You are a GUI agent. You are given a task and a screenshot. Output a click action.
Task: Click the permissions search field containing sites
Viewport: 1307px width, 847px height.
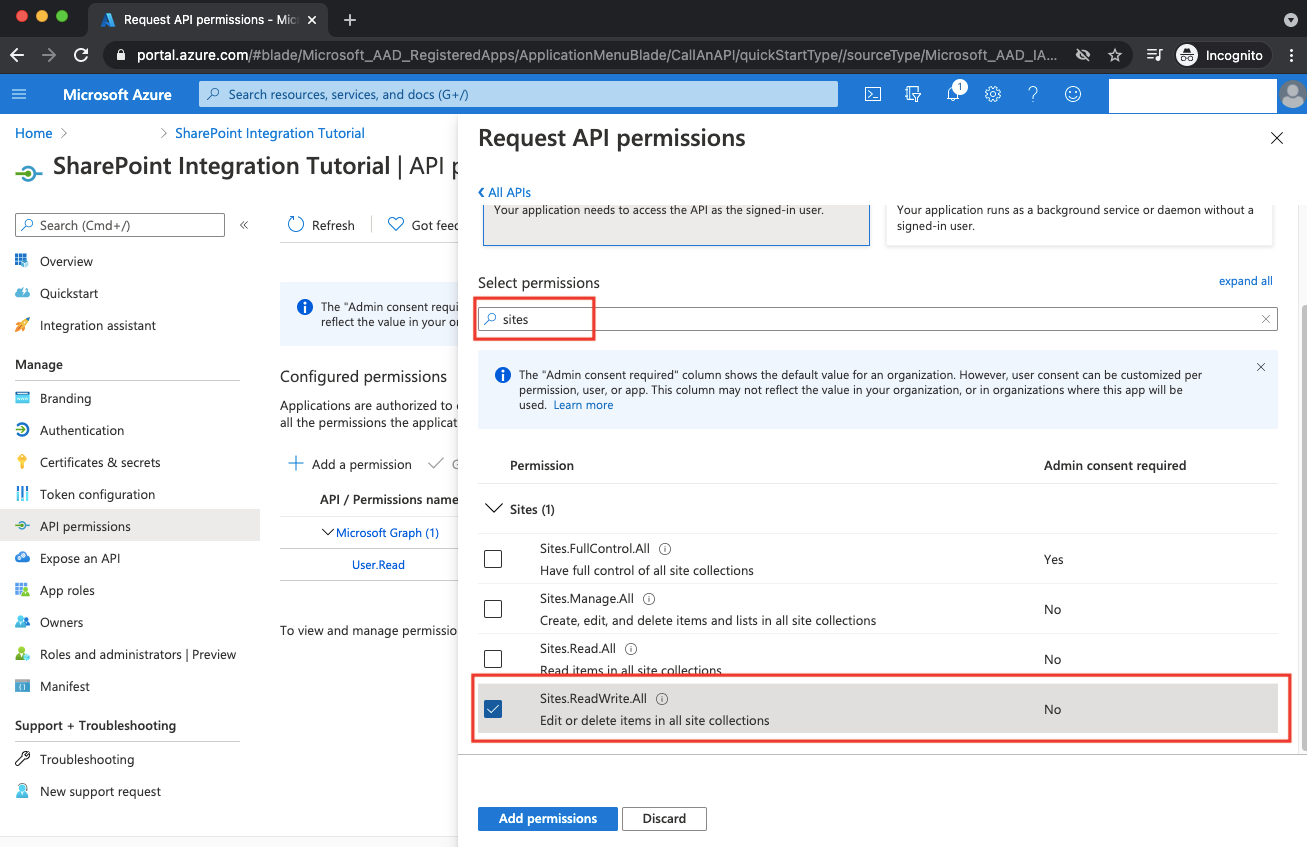pyautogui.click(x=878, y=319)
